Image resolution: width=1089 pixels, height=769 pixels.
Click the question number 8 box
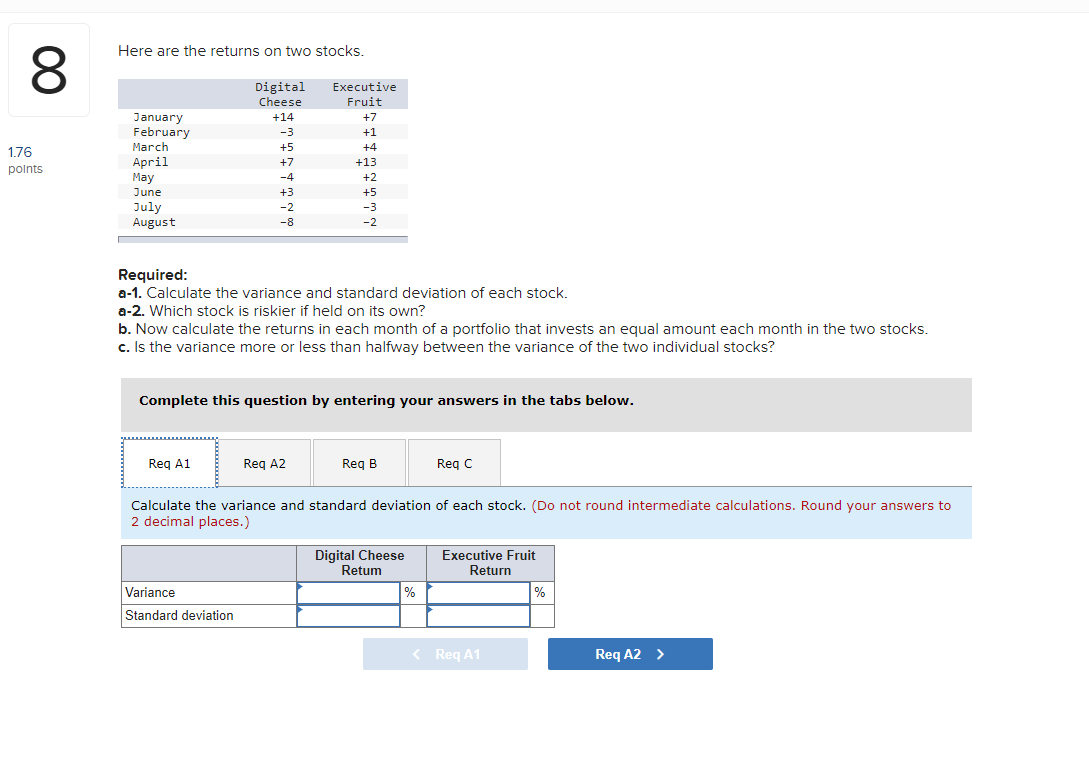tap(49, 68)
